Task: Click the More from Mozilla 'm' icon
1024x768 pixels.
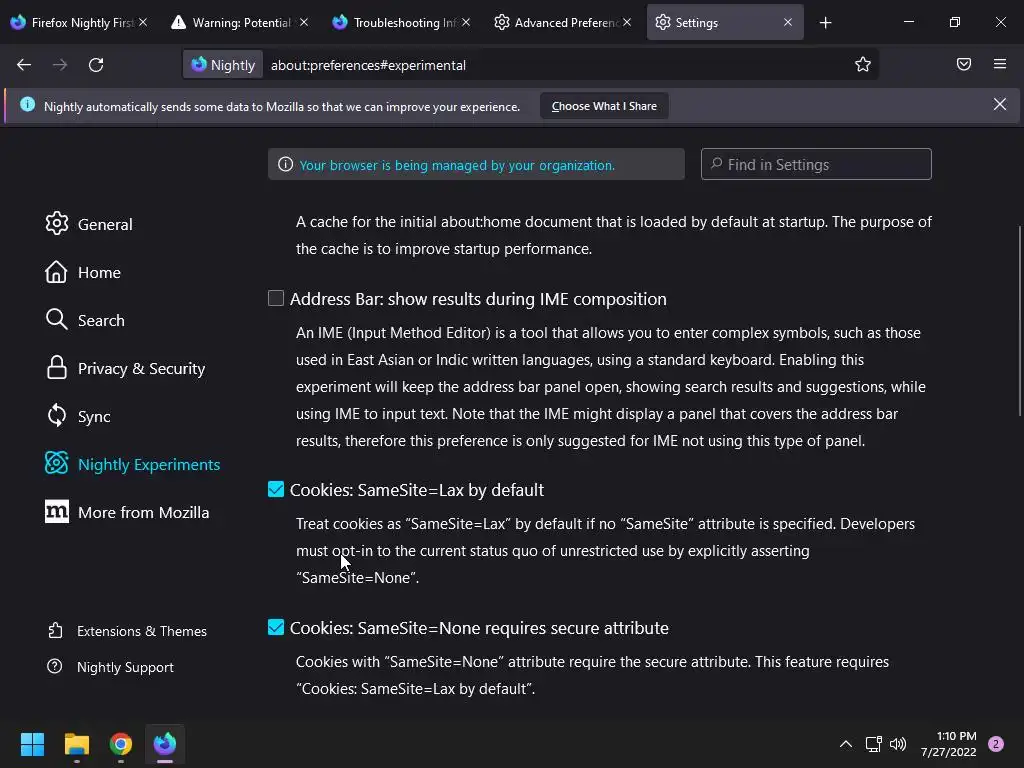Action: point(57,511)
